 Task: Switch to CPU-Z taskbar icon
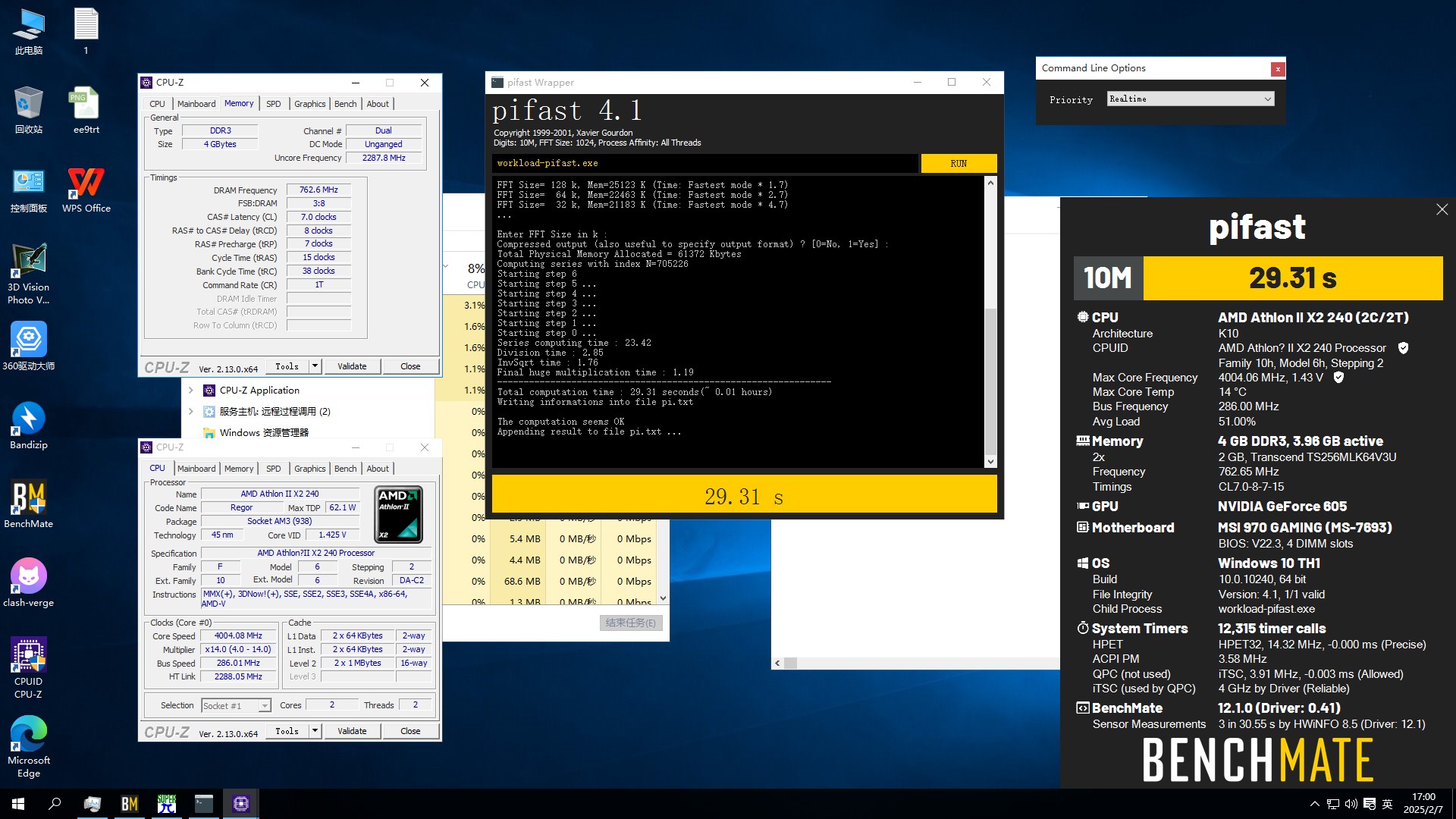(x=241, y=804)
